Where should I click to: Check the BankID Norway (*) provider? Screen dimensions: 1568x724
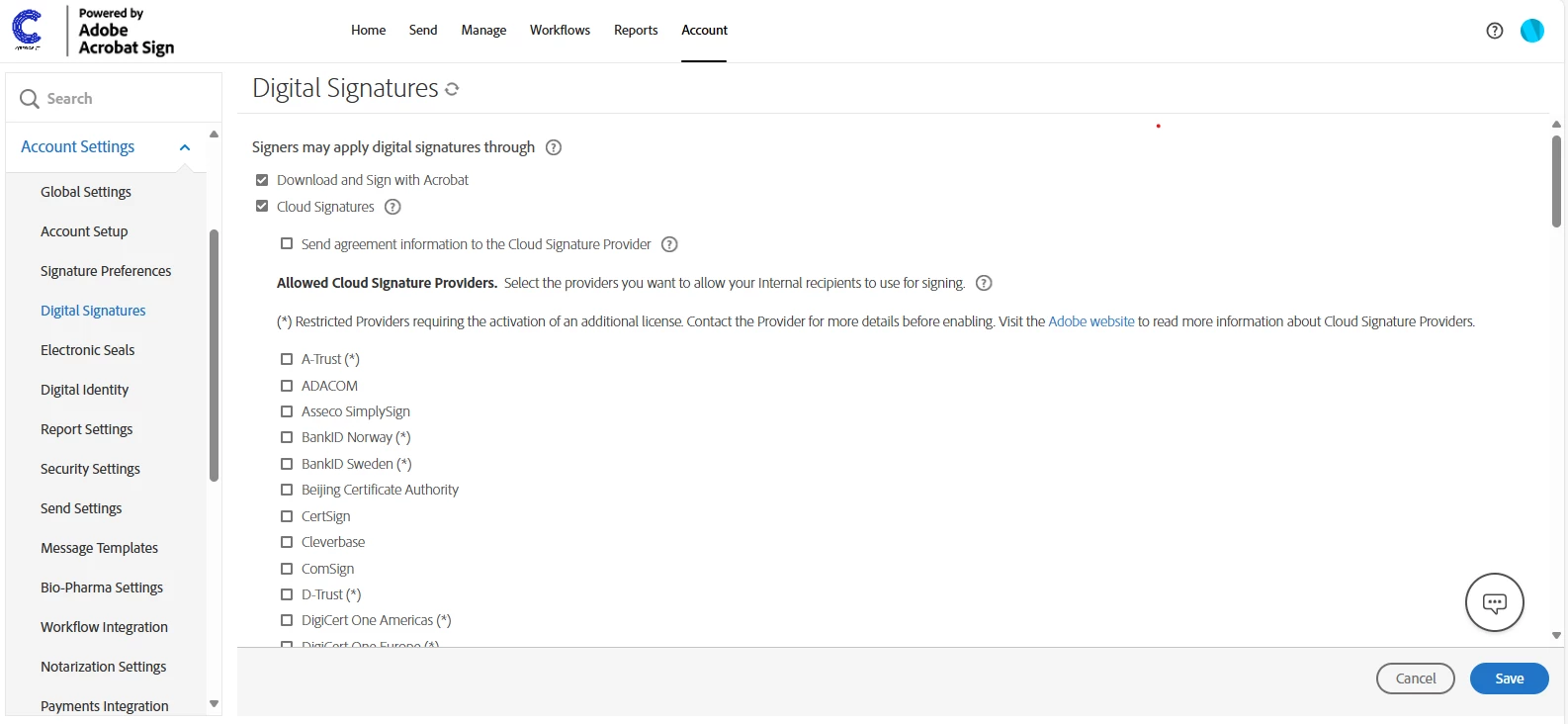tap(287, 437)
